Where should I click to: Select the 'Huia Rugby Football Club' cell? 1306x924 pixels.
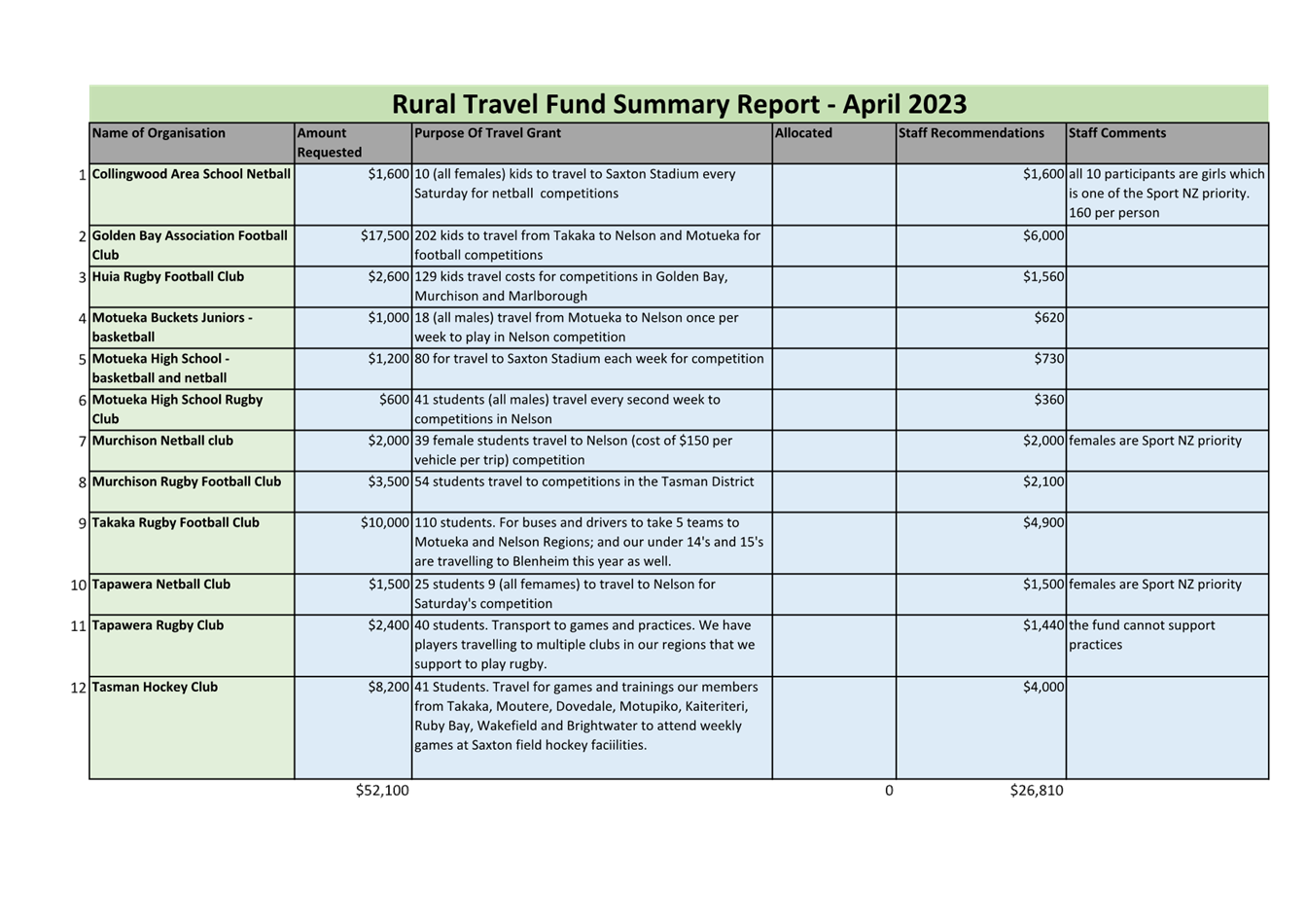tap(192, 287)
